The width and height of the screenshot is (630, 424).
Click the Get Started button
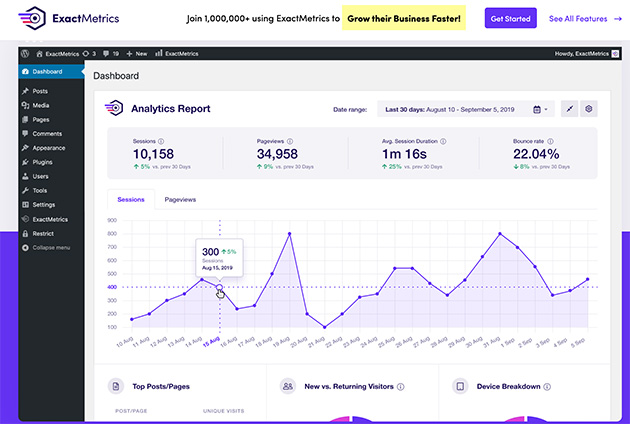510,18
